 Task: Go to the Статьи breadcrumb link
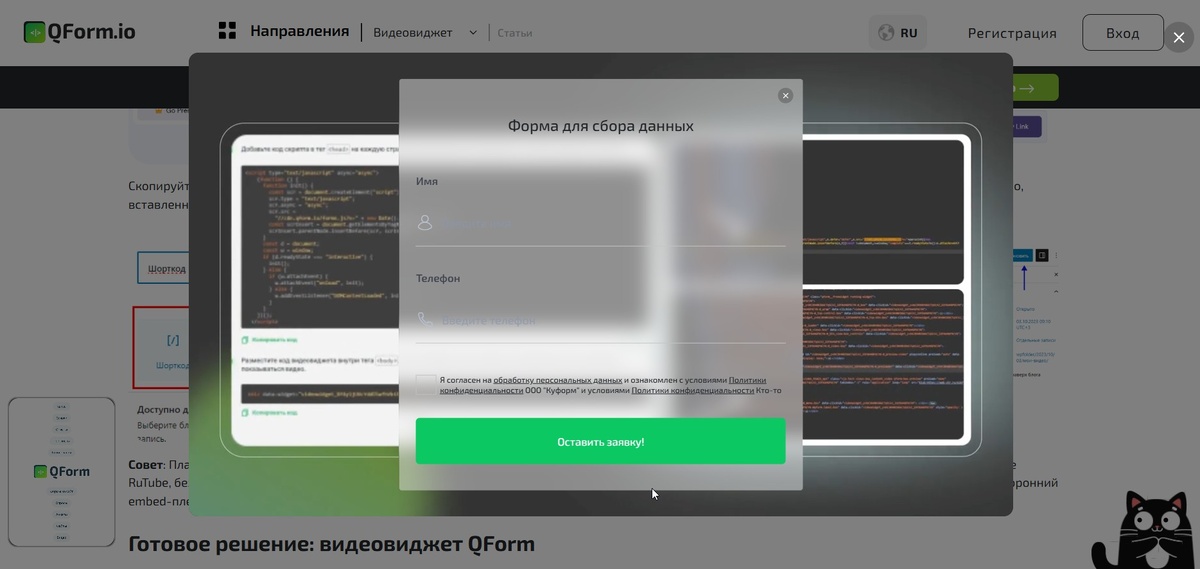click(x=515, y=33)
